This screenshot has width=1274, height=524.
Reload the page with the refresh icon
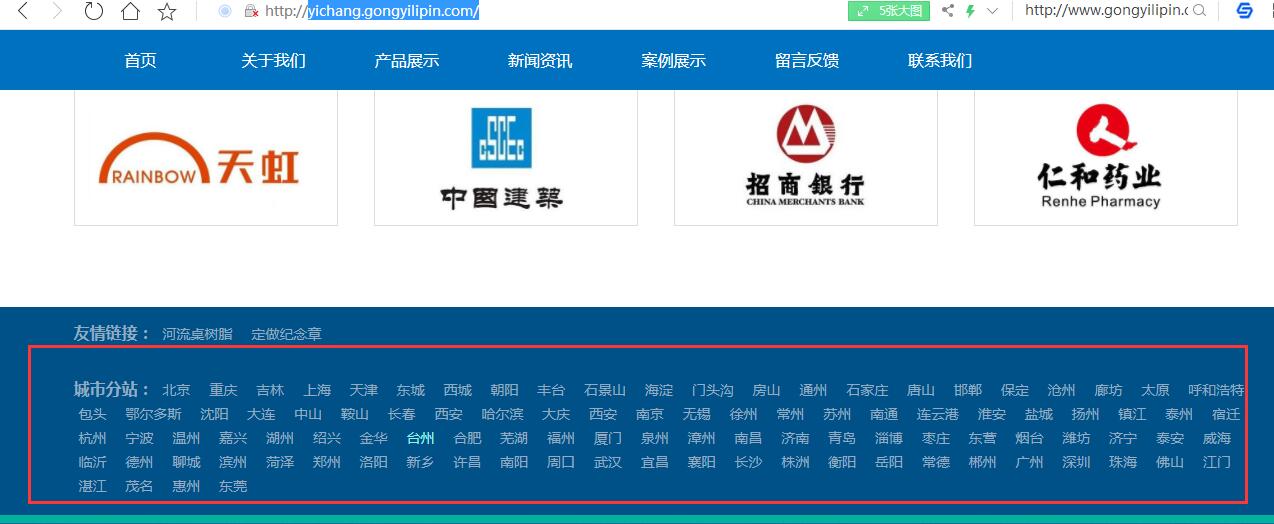pos(93,11)
